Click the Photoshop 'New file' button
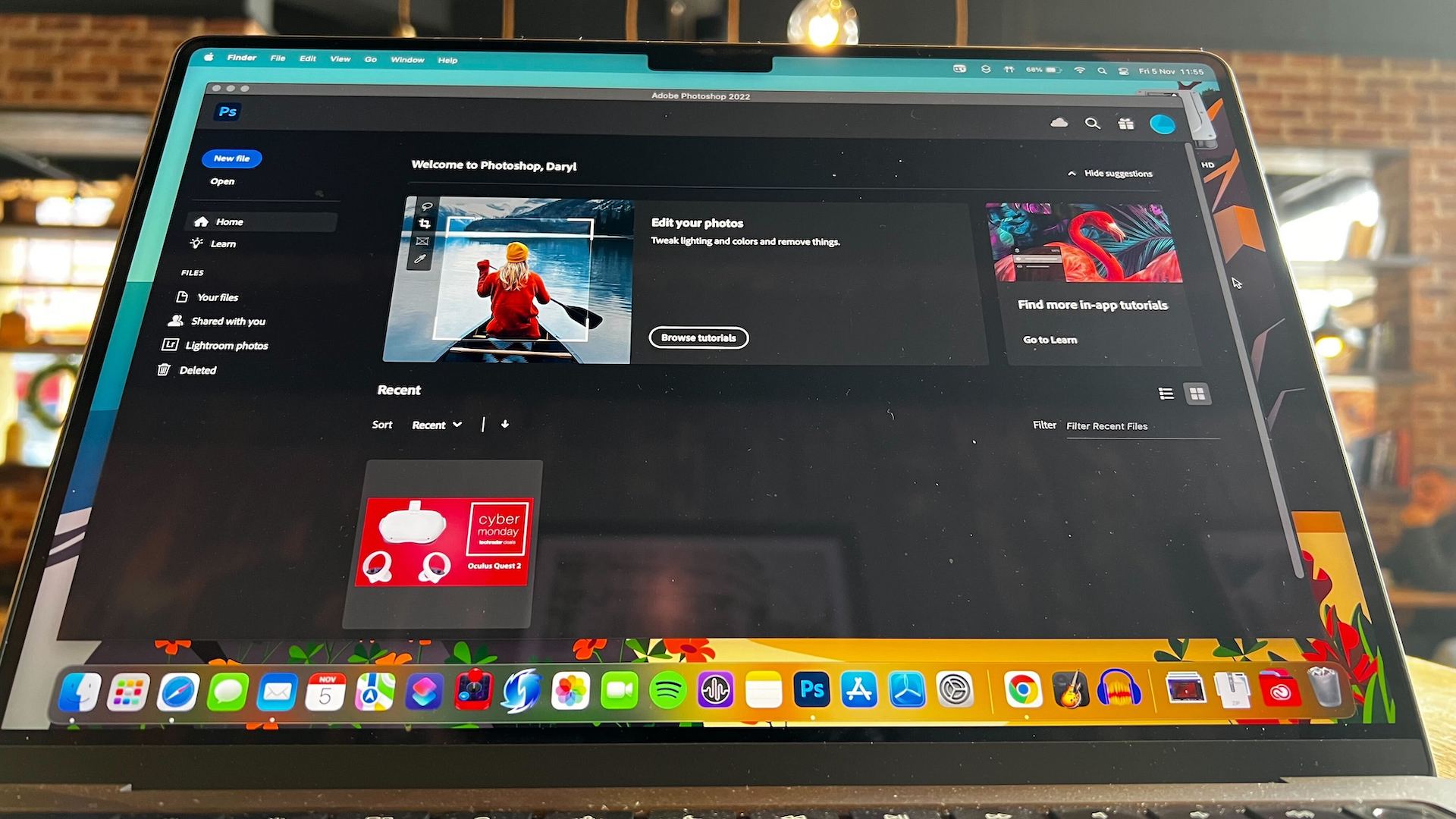The height and width of the screenshot is (819, 1456). [x=231, y=158]
